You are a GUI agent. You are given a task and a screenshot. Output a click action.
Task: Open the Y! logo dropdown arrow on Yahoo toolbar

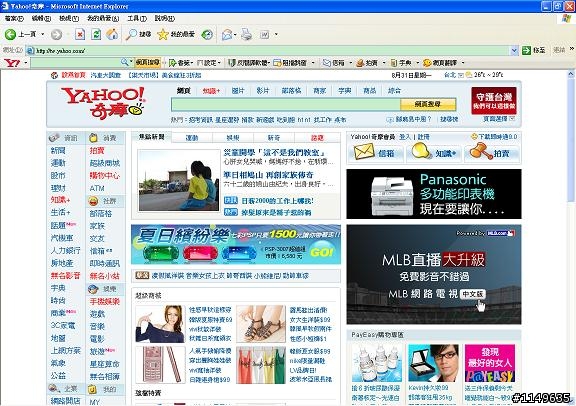[26, 63]
